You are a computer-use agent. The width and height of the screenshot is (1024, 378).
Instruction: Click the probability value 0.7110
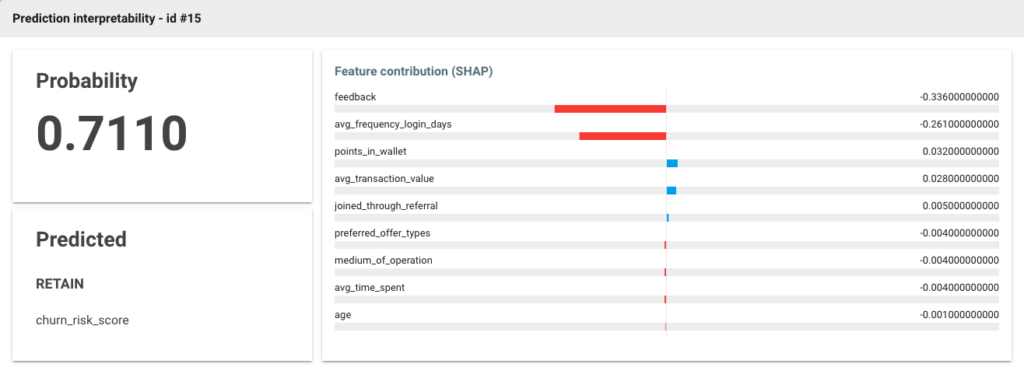pyautogui.click(x=112, y=133)
